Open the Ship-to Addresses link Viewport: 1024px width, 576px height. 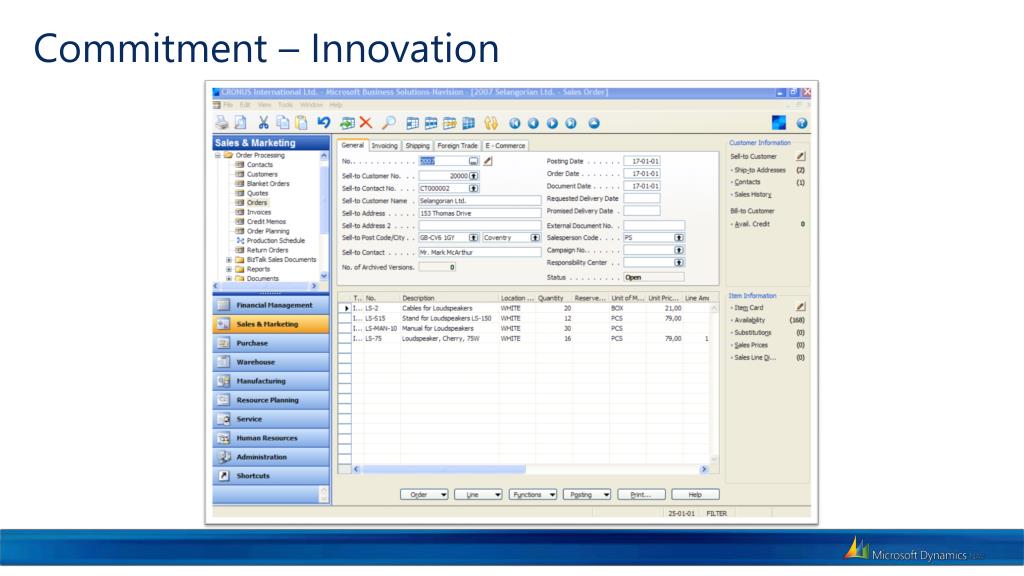[x=760, y=170]
